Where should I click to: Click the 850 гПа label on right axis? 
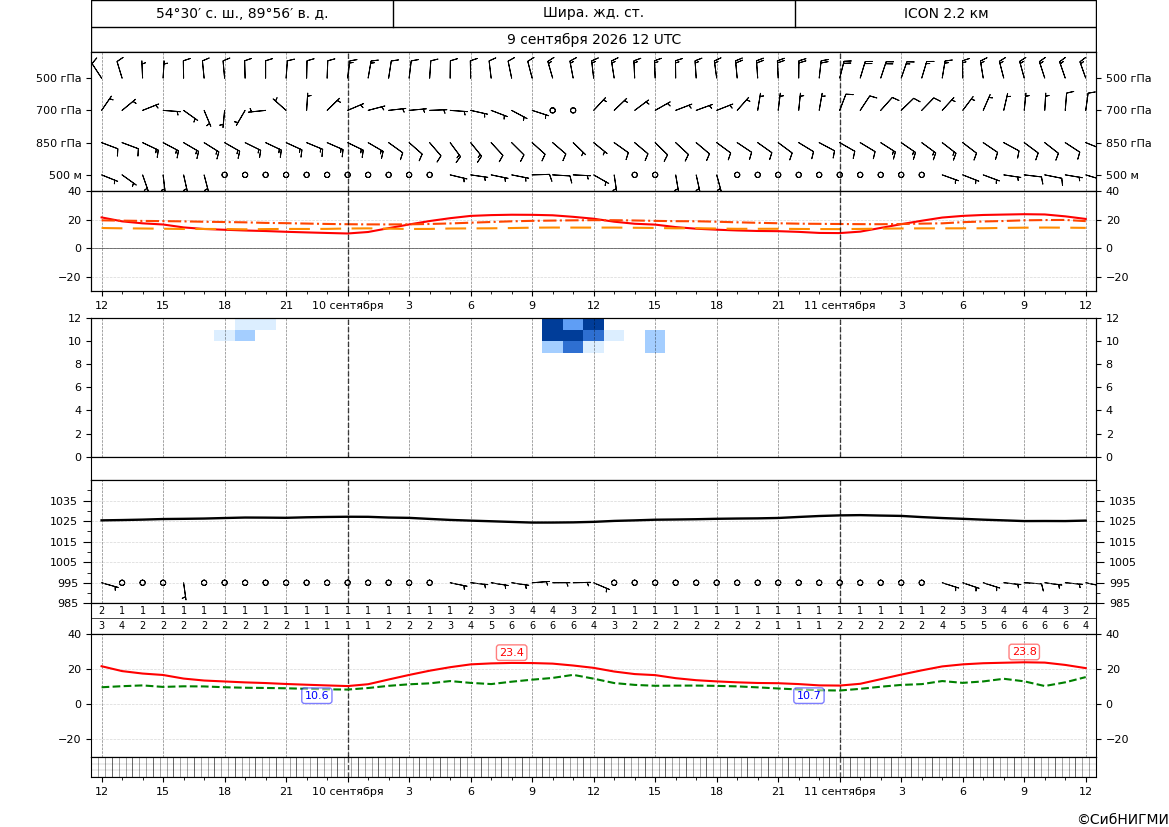(x=1129, y=143)
